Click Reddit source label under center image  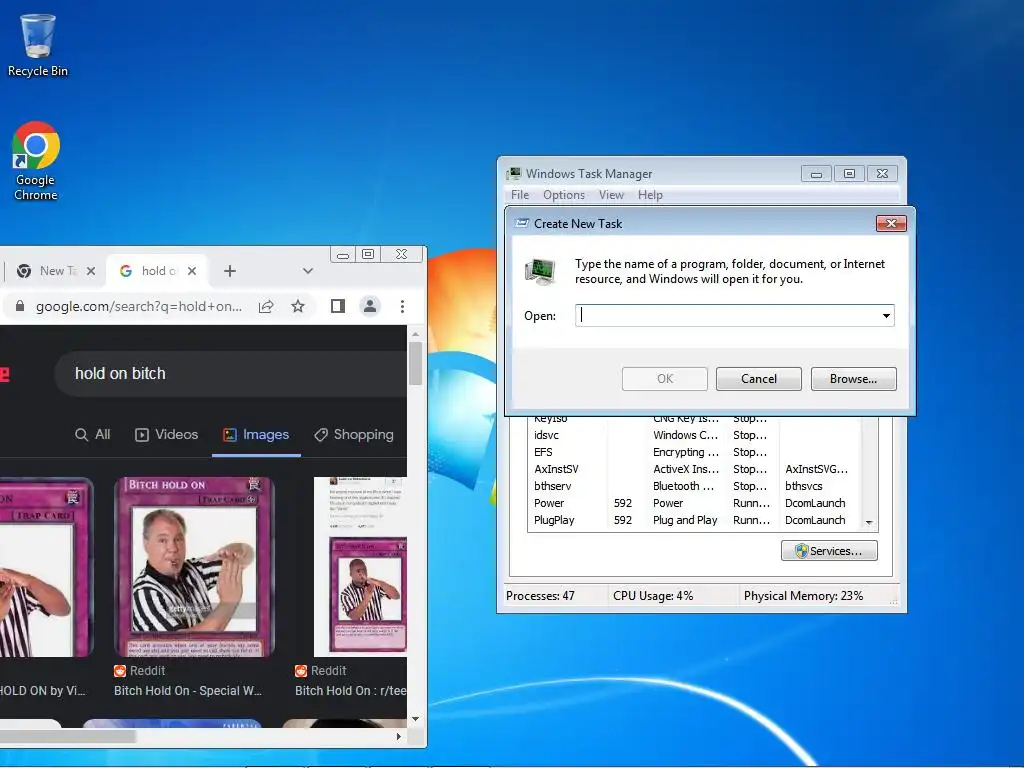(x=139, y=671)
